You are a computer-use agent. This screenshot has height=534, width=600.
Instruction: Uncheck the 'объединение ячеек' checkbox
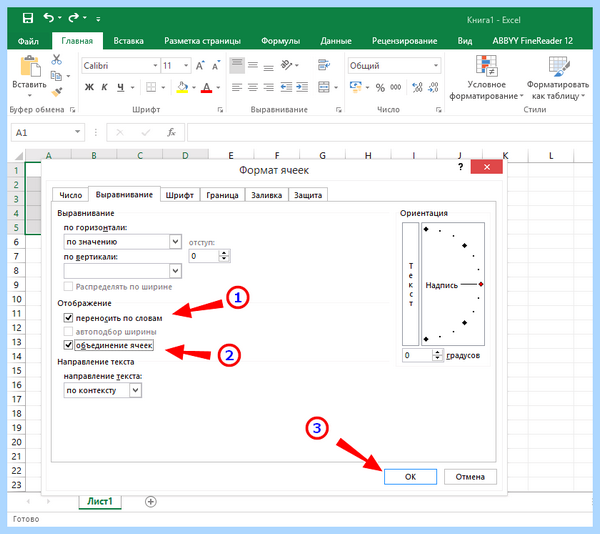68,345
